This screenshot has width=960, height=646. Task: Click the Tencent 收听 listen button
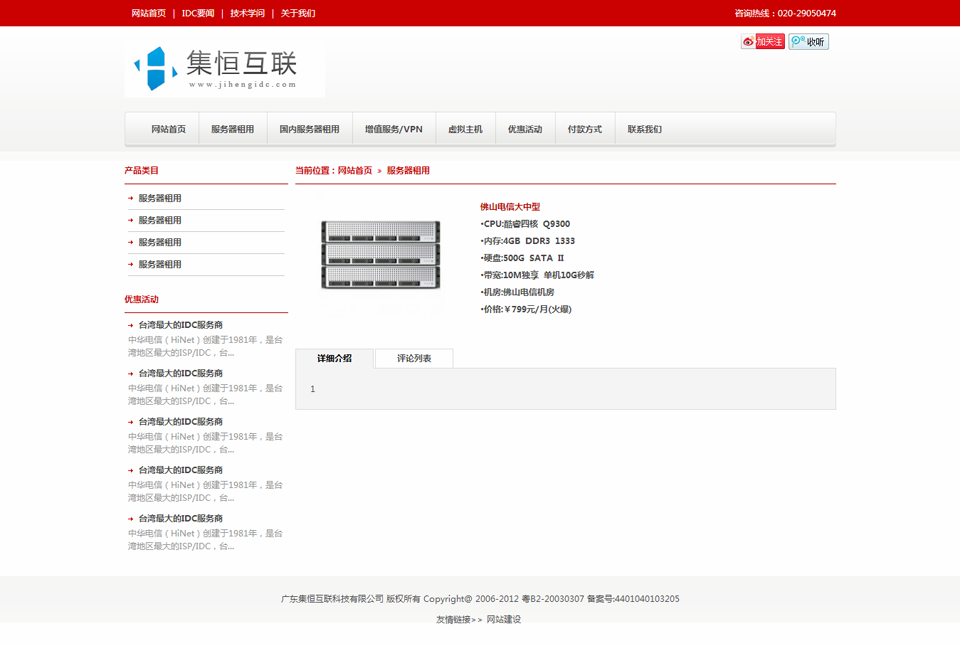pos(808,42)
